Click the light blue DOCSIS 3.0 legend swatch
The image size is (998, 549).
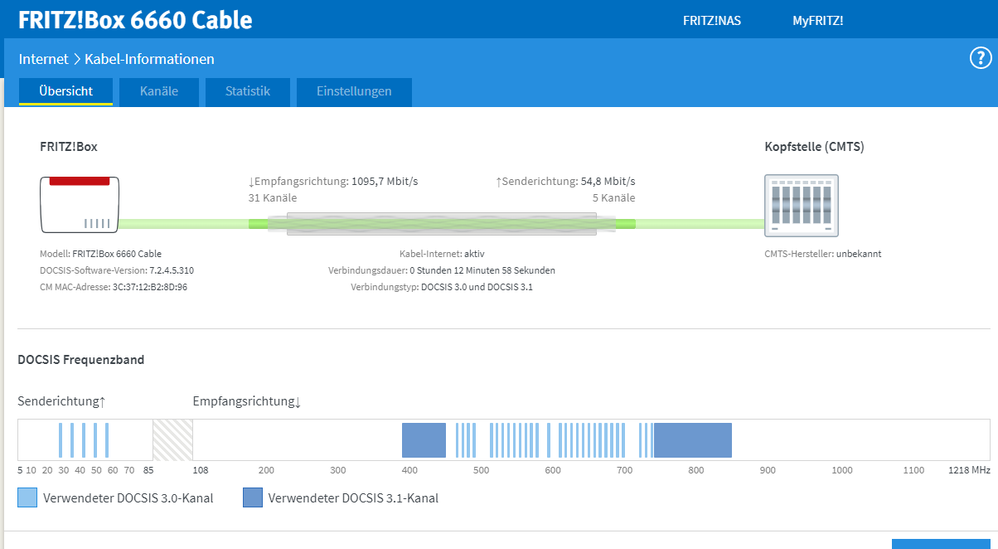coord(27,497)
